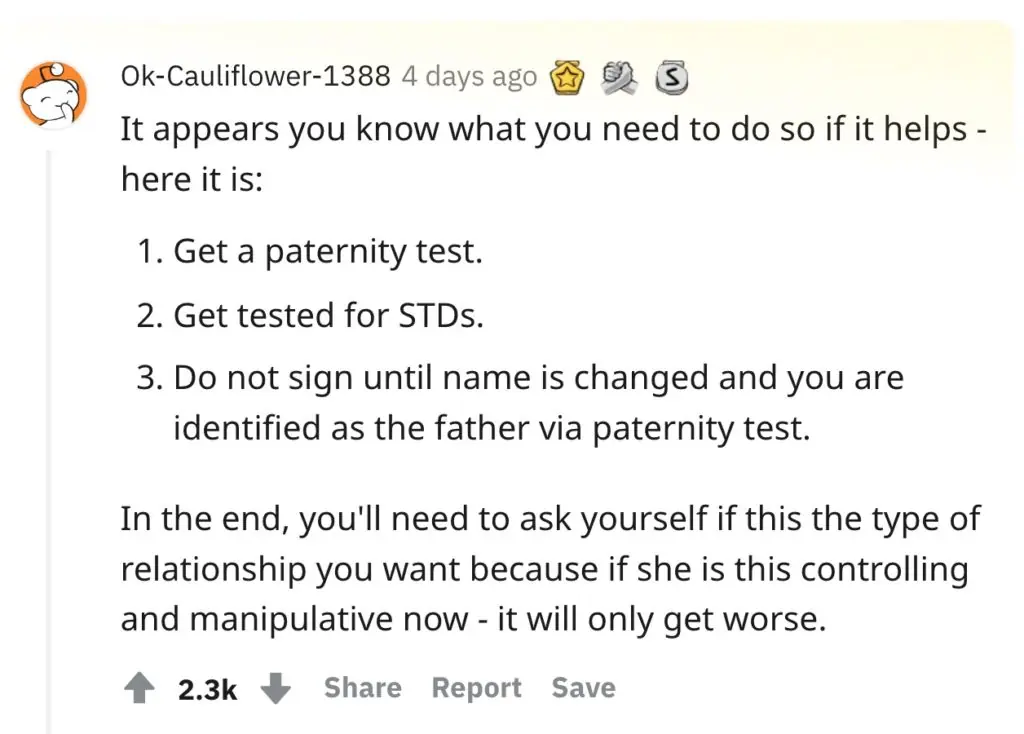Screen dimensions: 1024x734
Task: Click the "4 days ago" timestamp
Action: coord(469,77)
